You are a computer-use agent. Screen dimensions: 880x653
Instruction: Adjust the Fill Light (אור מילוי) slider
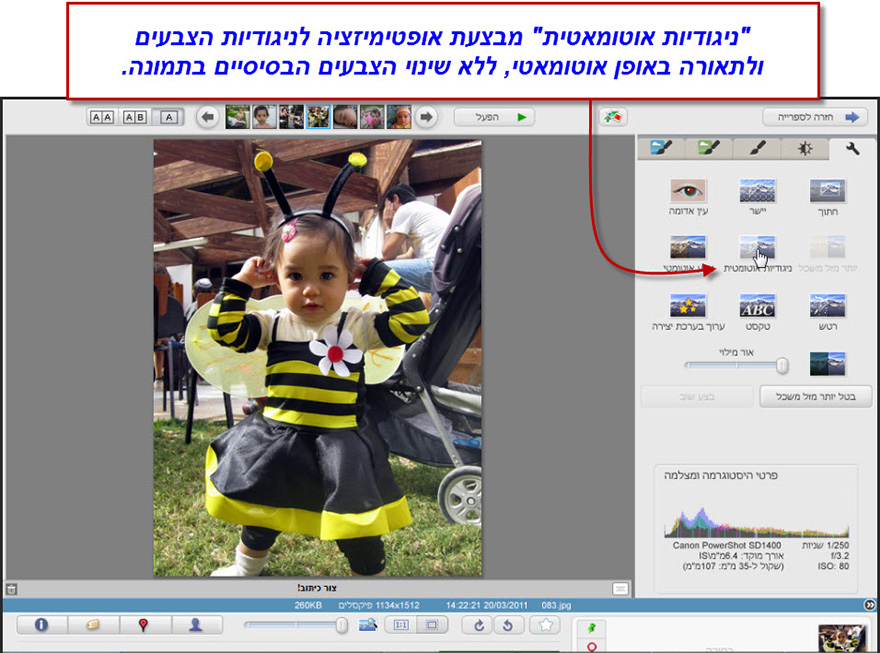coord(784,363)
